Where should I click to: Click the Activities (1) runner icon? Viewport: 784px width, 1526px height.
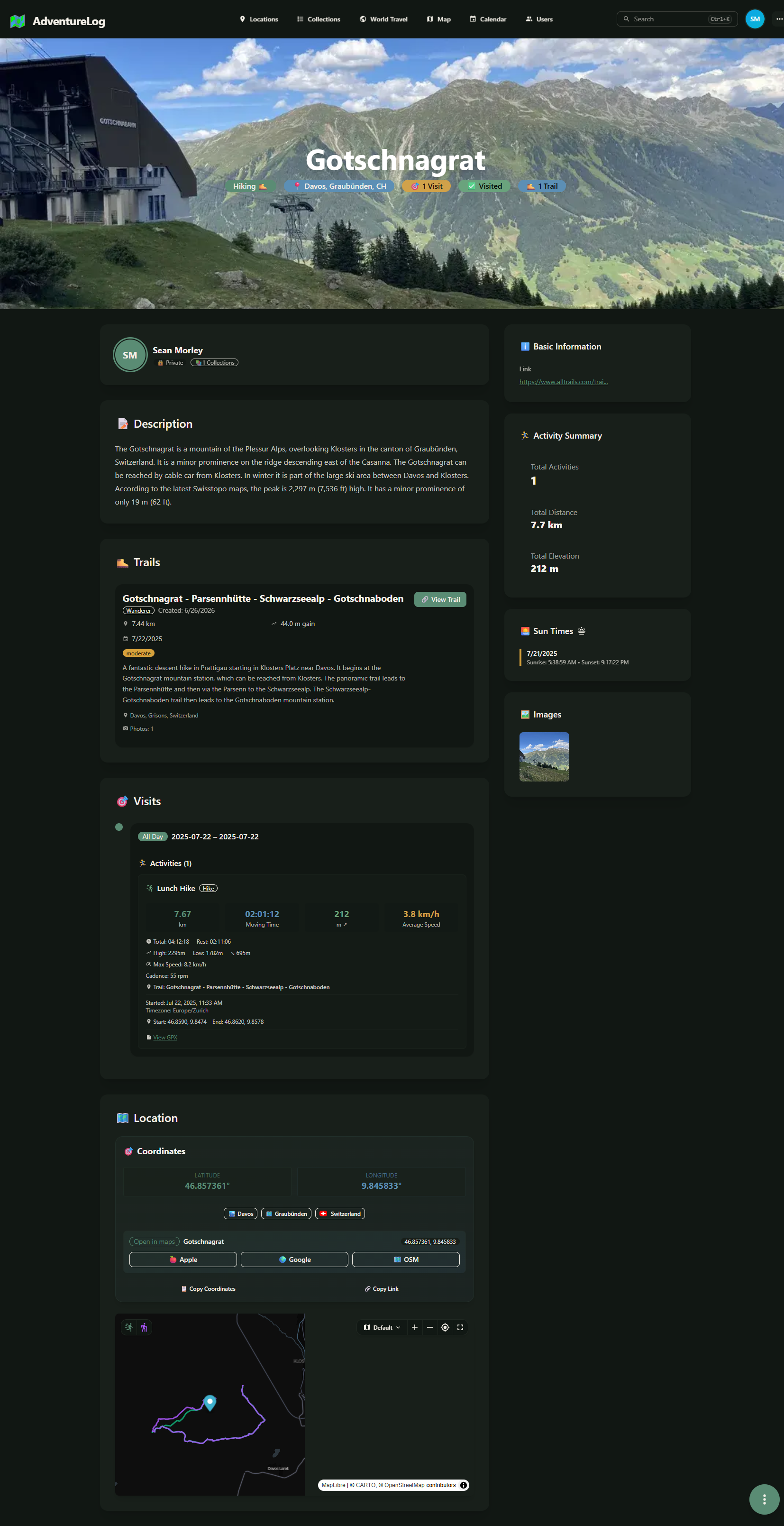pos(142,863)
